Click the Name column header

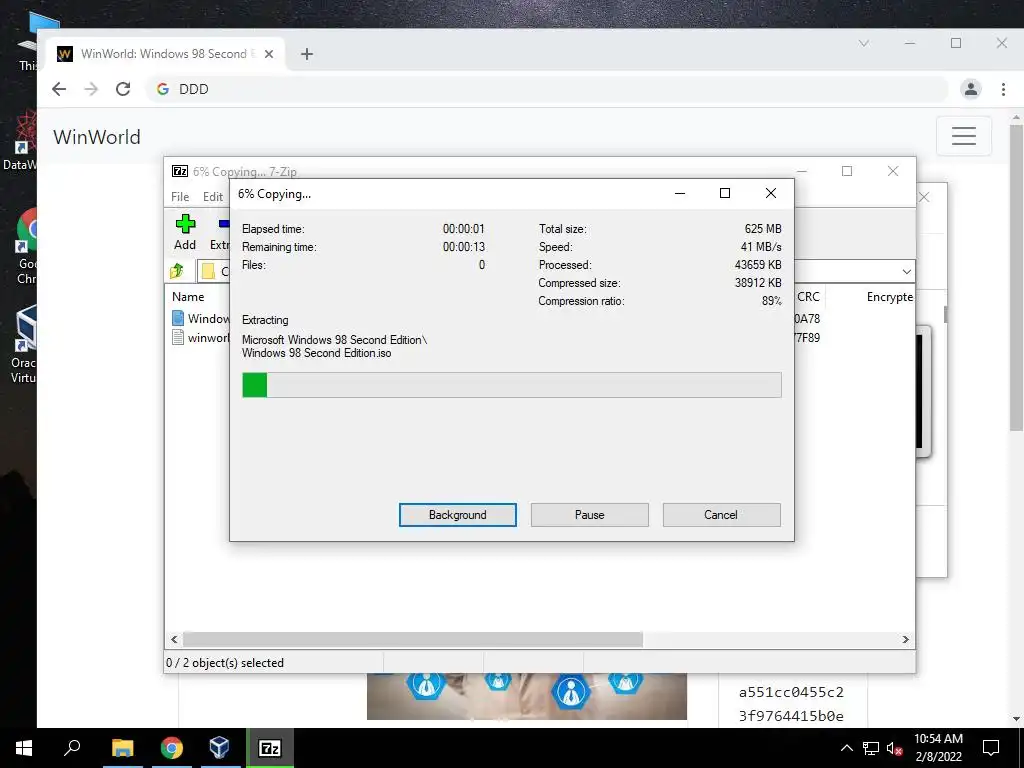click(188, 296)
